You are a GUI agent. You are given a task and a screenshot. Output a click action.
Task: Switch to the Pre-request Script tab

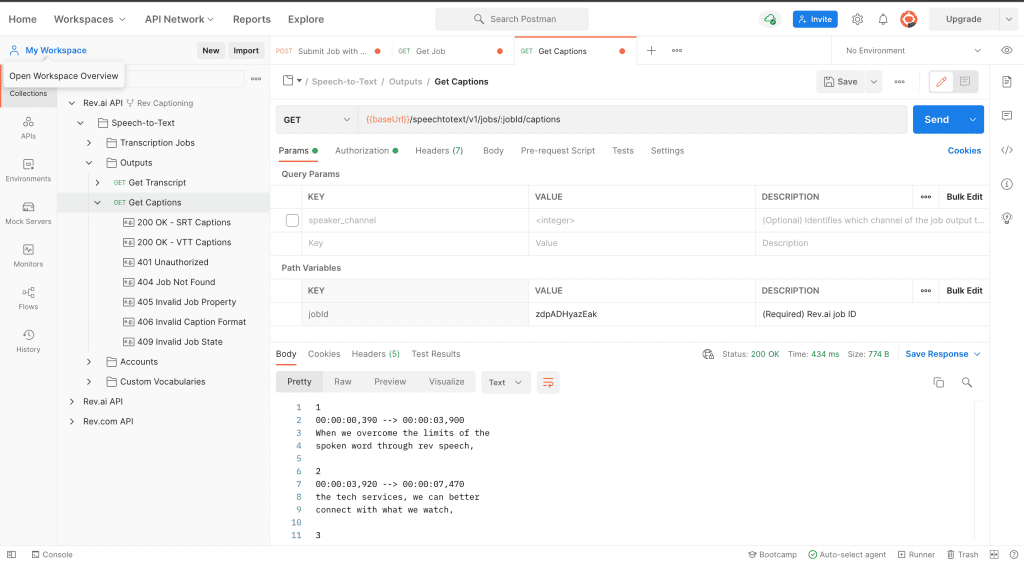click(558, 150)
